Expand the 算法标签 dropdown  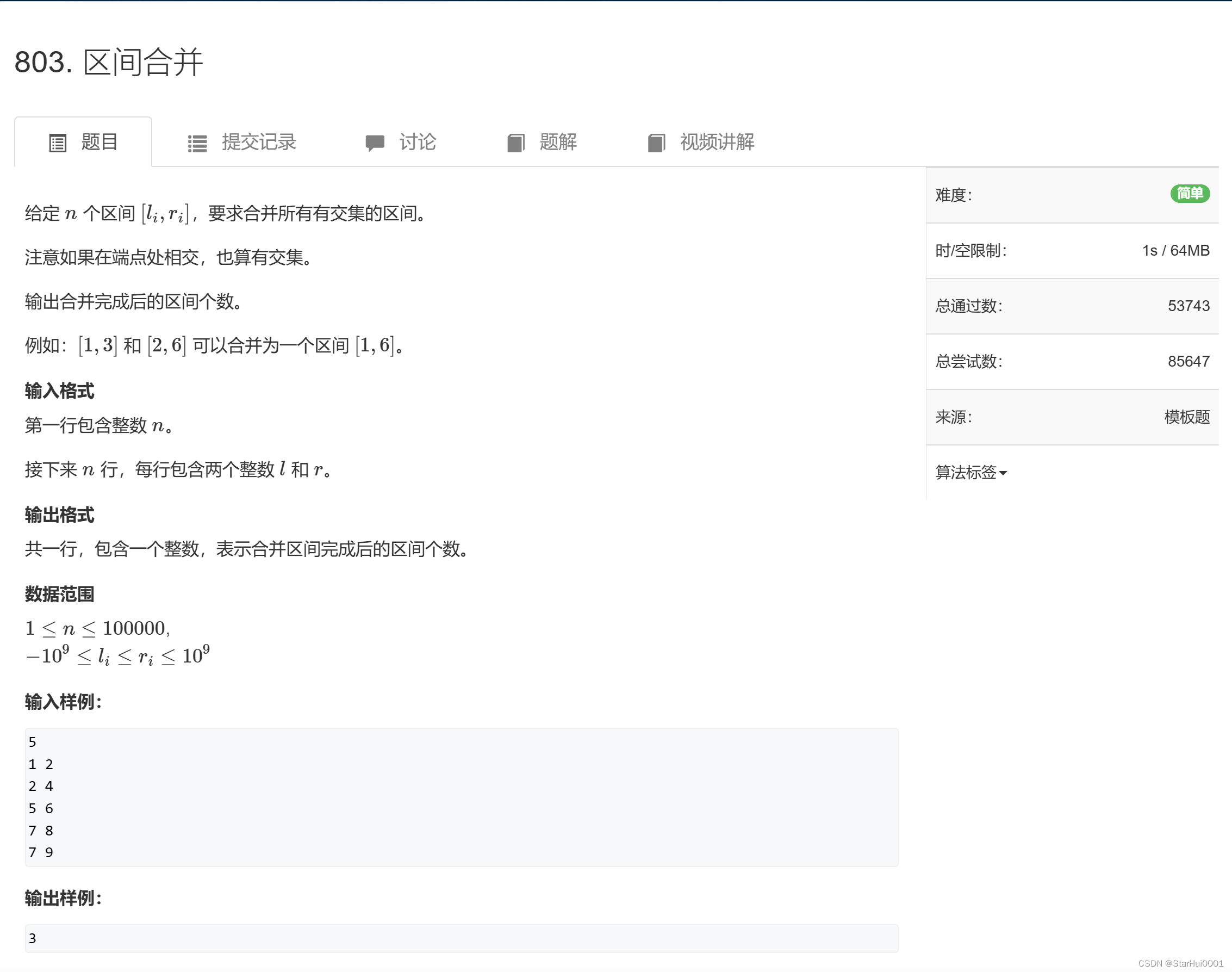click(x=966, y=472)
